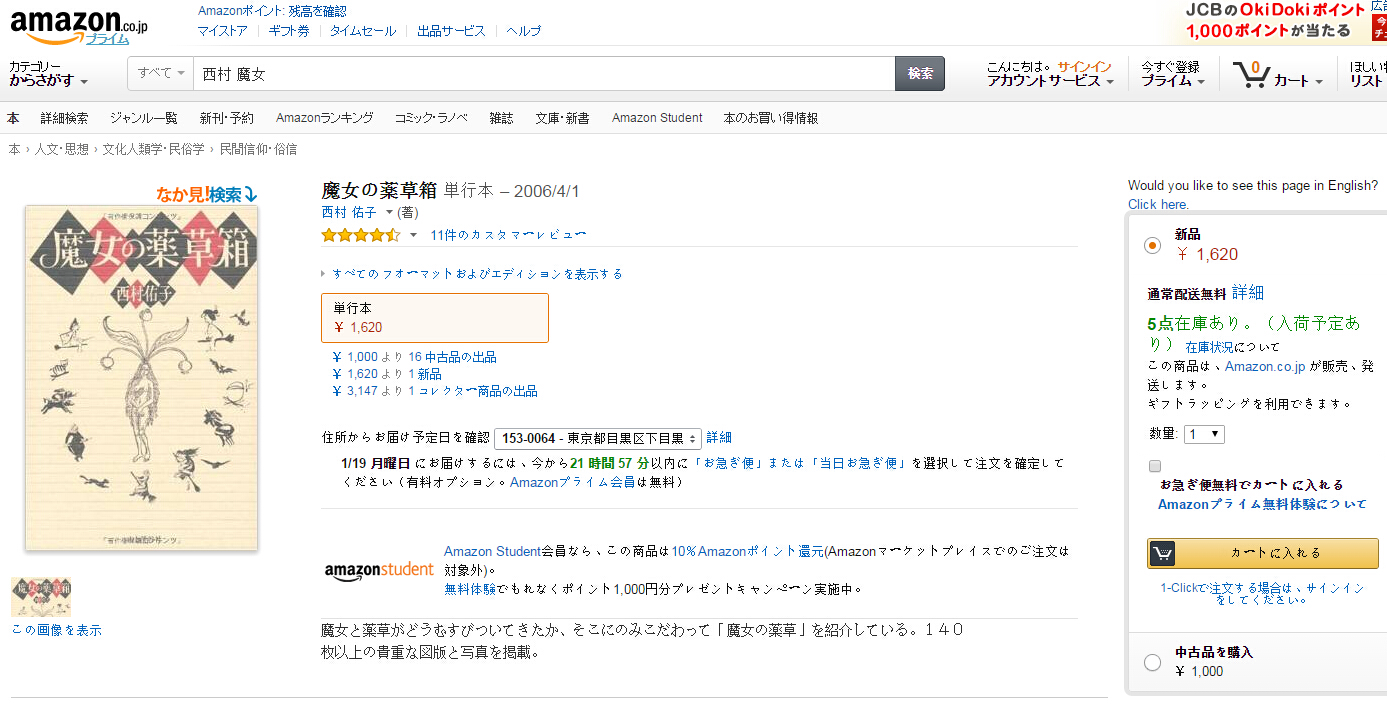1387x706 pixels.
Task: Open the small book cover thumbnail
Action: pos(41,597)
